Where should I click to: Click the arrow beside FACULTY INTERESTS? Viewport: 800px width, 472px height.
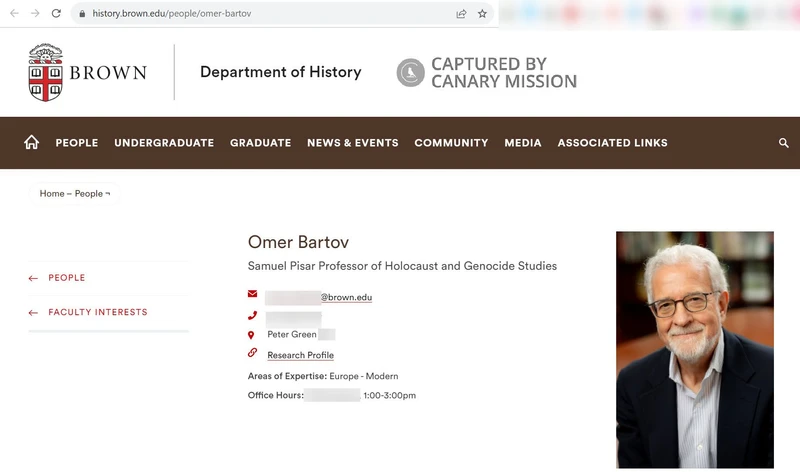point(33,312)
